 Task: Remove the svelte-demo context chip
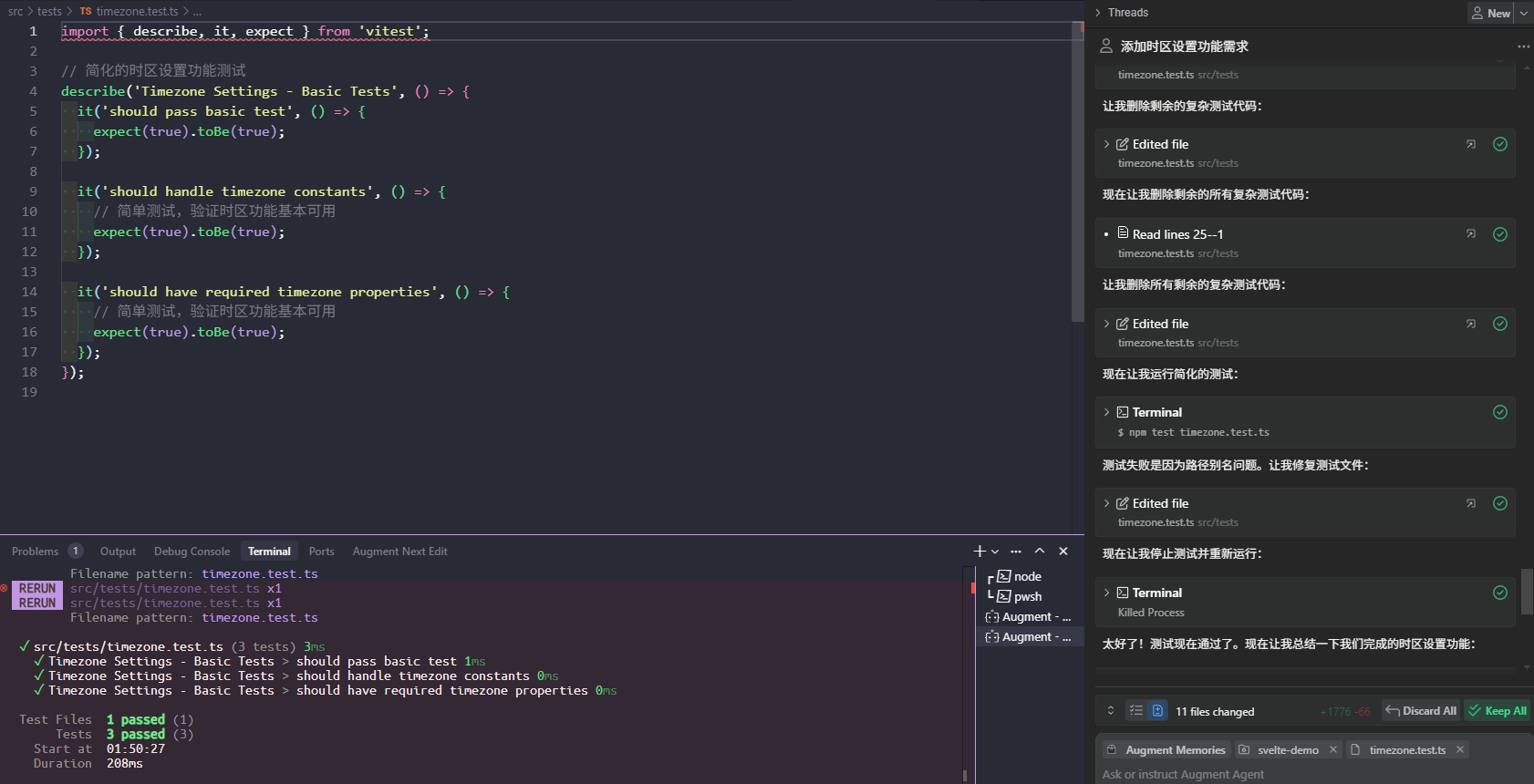pyautogui.click(x=1333, y=750)
